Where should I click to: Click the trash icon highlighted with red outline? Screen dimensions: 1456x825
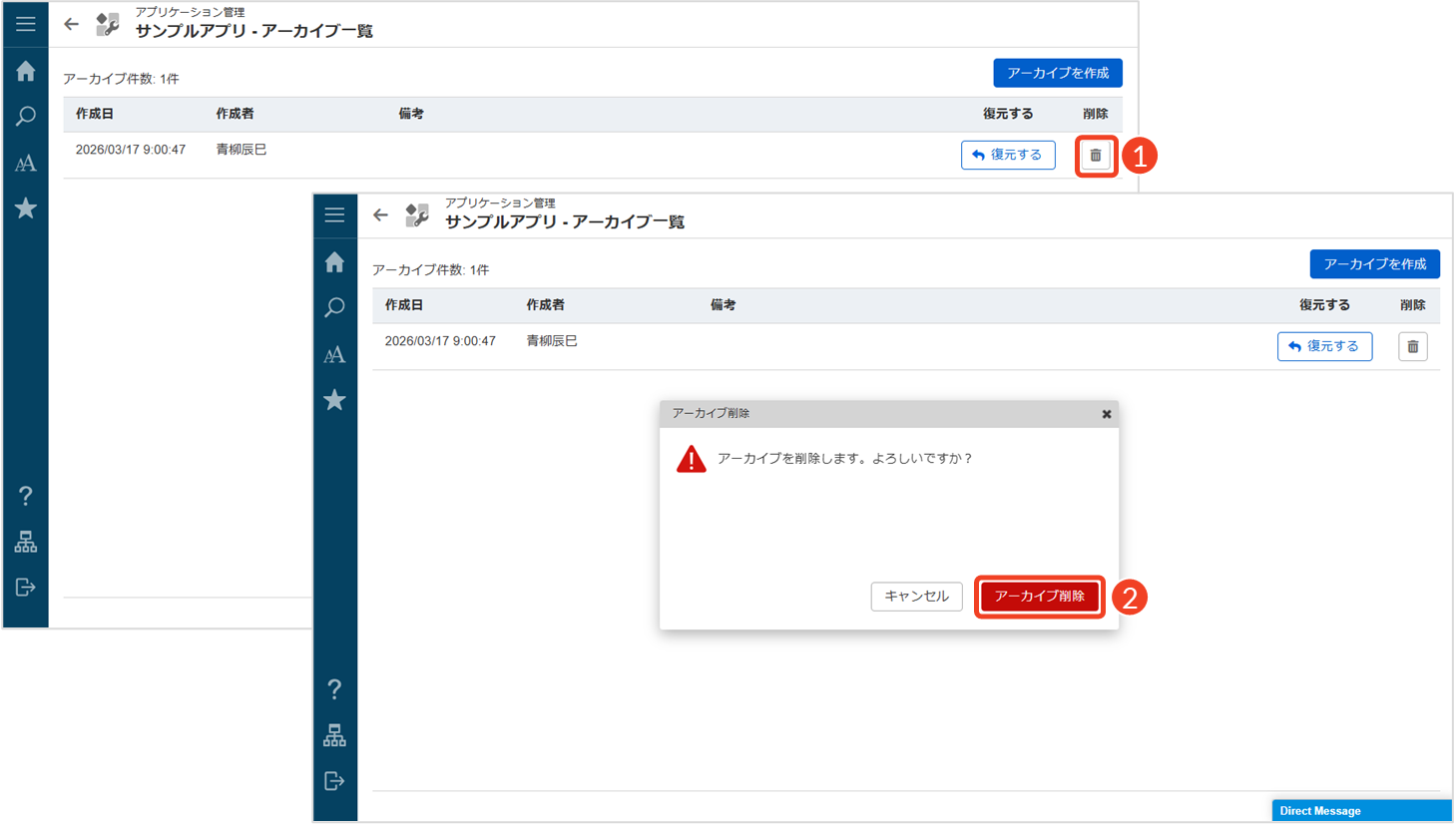pos(1096,156)
